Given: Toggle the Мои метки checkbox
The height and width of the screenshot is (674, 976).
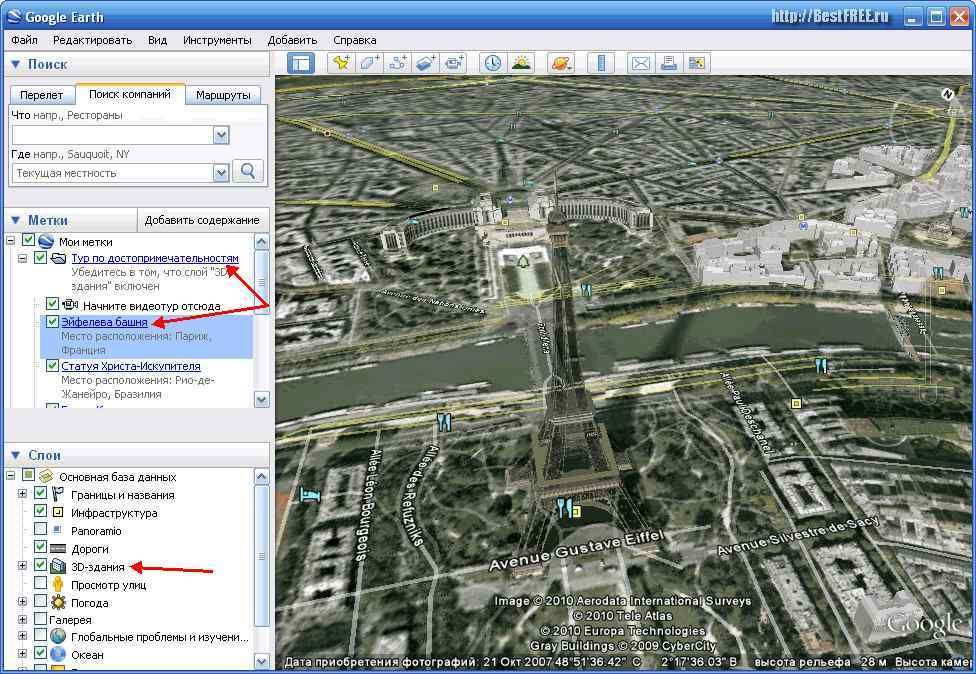Looking at the screenshot, I should pos(29,240).
